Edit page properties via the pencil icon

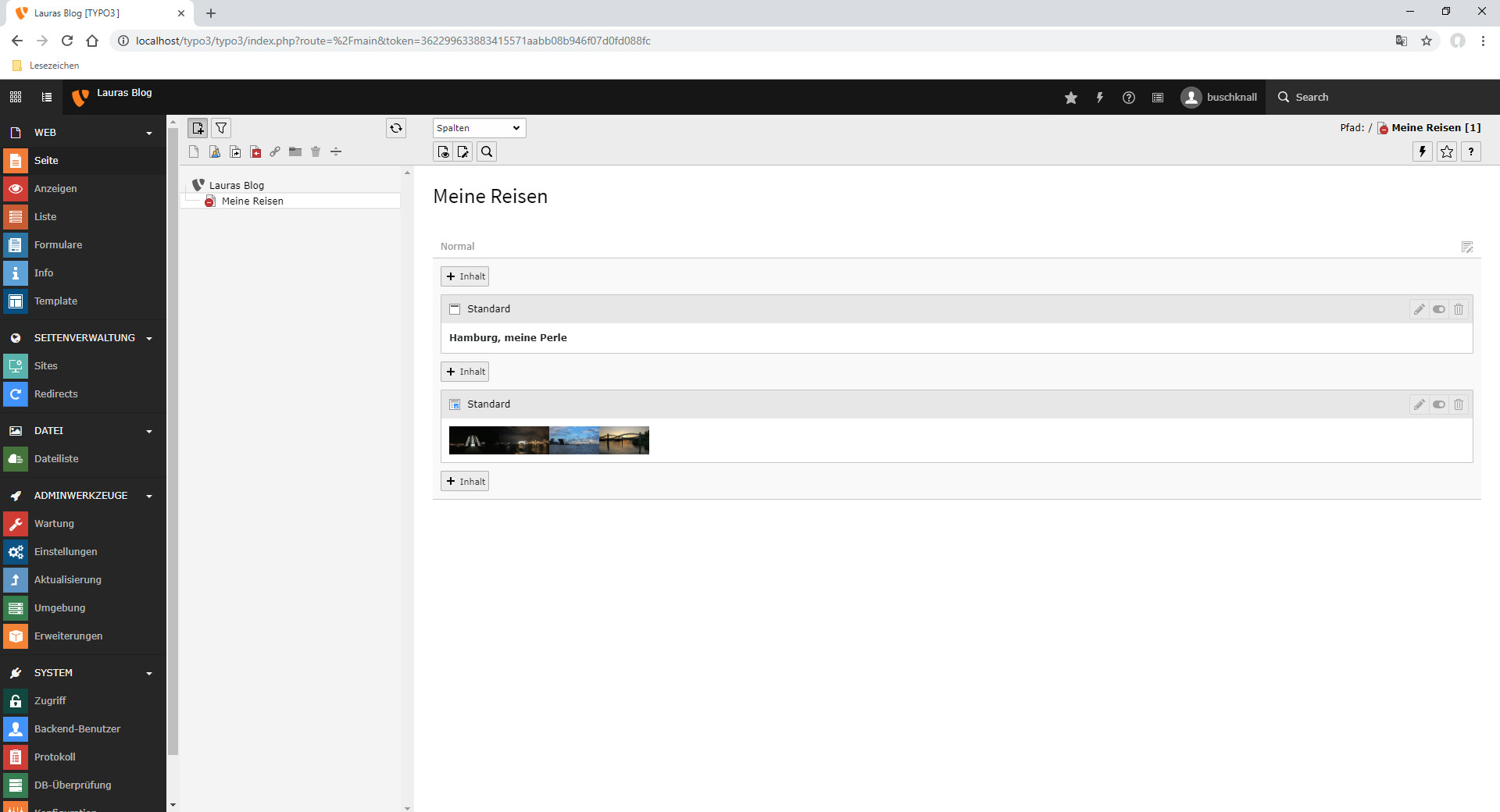click(x=462, y=151)
